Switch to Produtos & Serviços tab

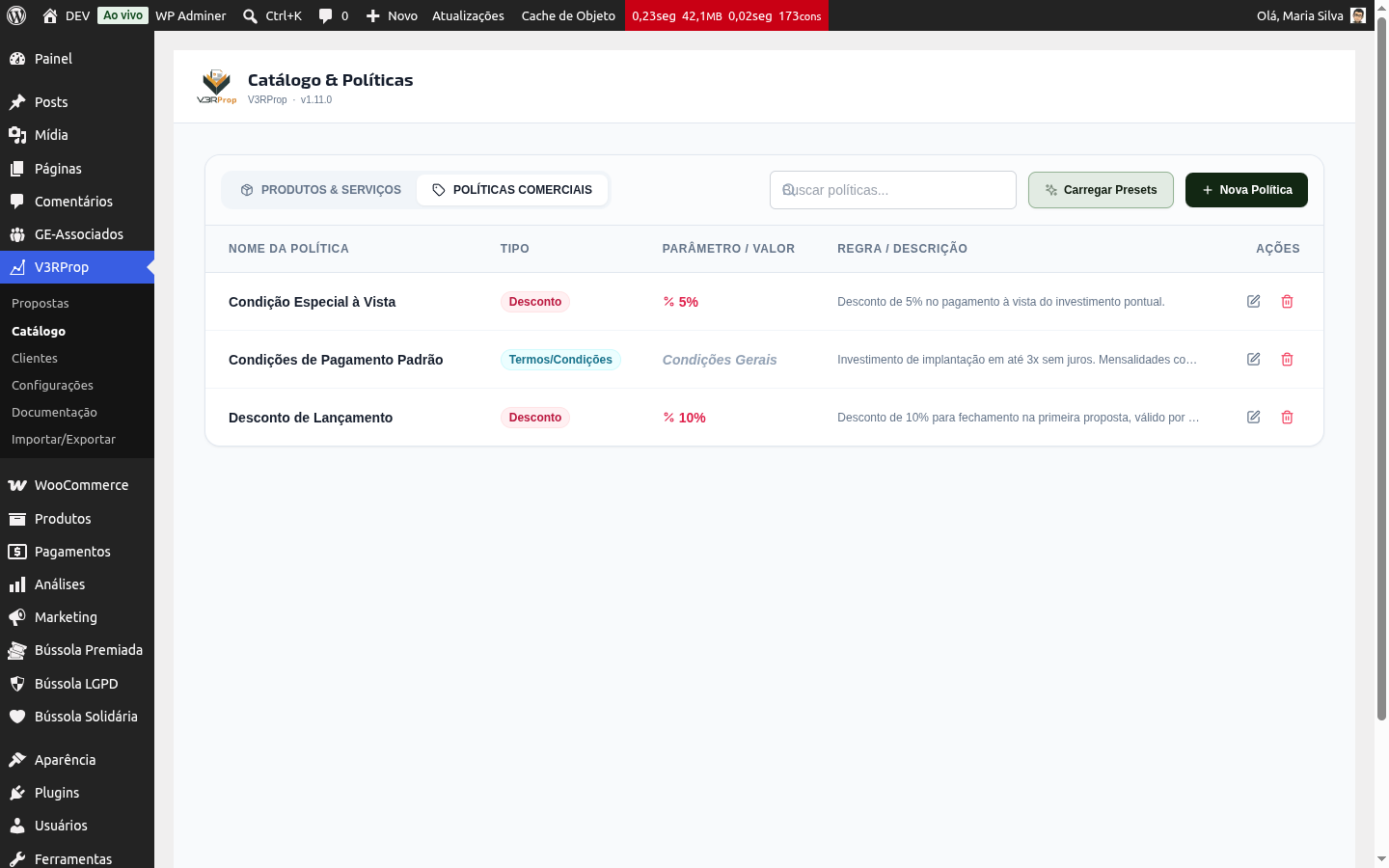320,190
